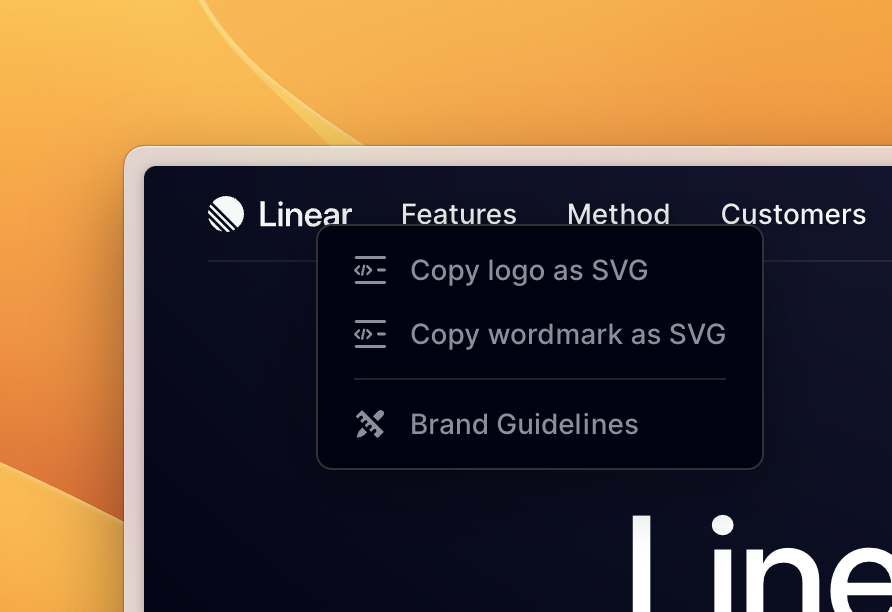Open the Method nav link
The height and width of the screenshot is (612, 892).
(618, 214)
